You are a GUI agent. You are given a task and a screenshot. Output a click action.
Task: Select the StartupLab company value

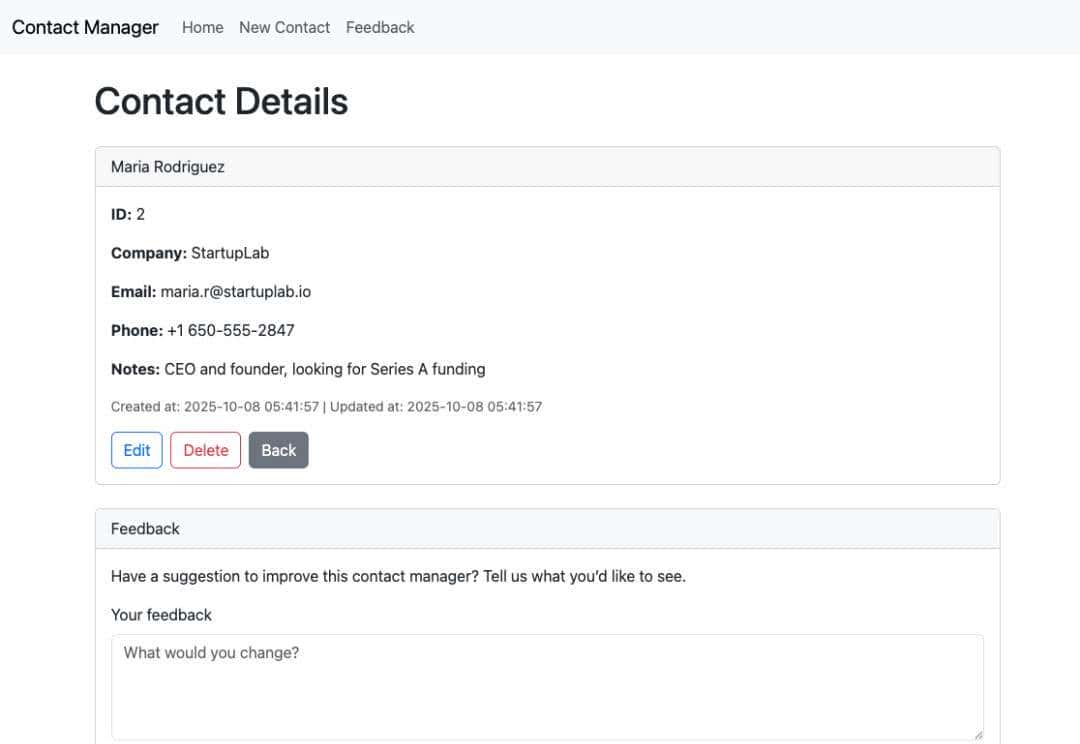click(x=230, y=253)
